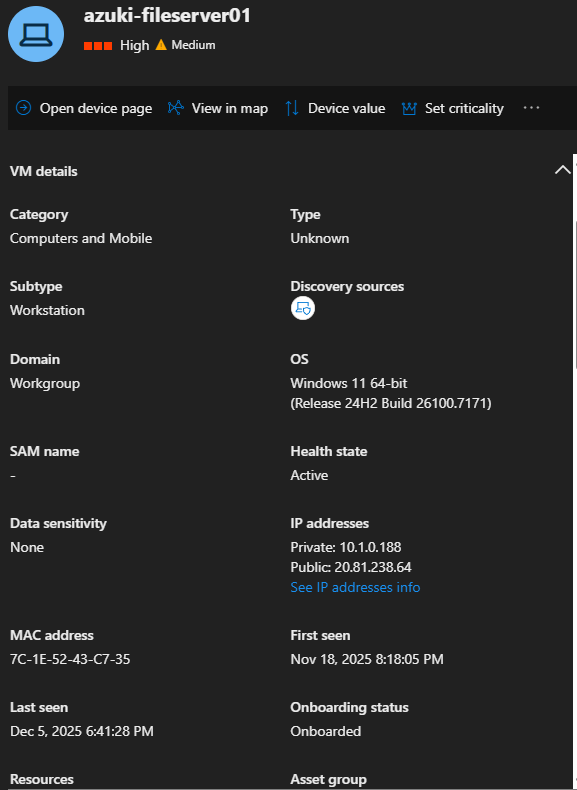The height and width of the screenshot is (790, 577).
Task: Open device page from the toolbar
Action: [x=84, y=108]
